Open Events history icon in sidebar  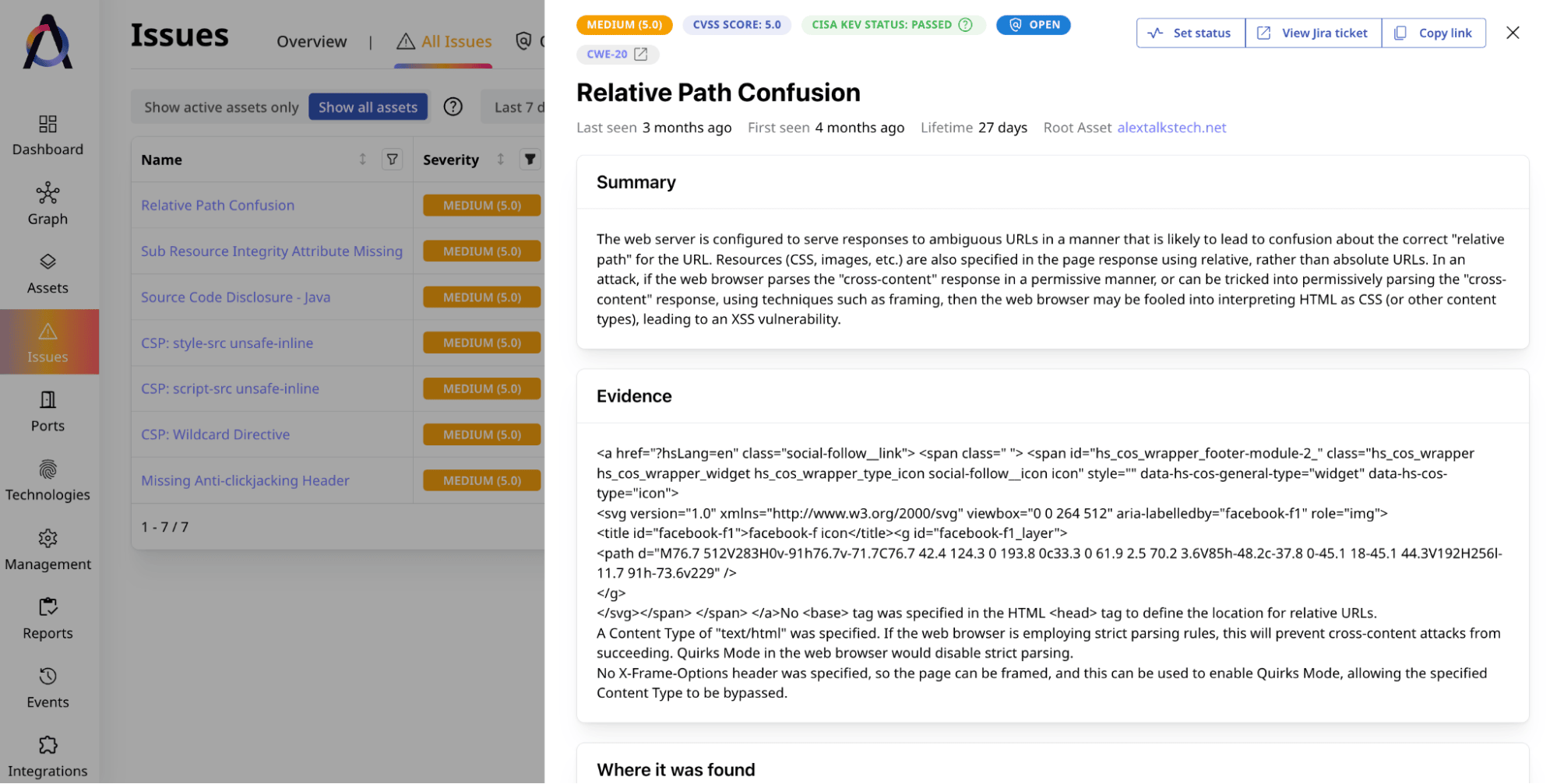point(48,677)
